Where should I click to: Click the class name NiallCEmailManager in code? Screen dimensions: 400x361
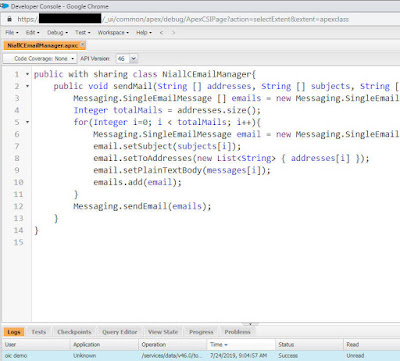tap(207, 74)
